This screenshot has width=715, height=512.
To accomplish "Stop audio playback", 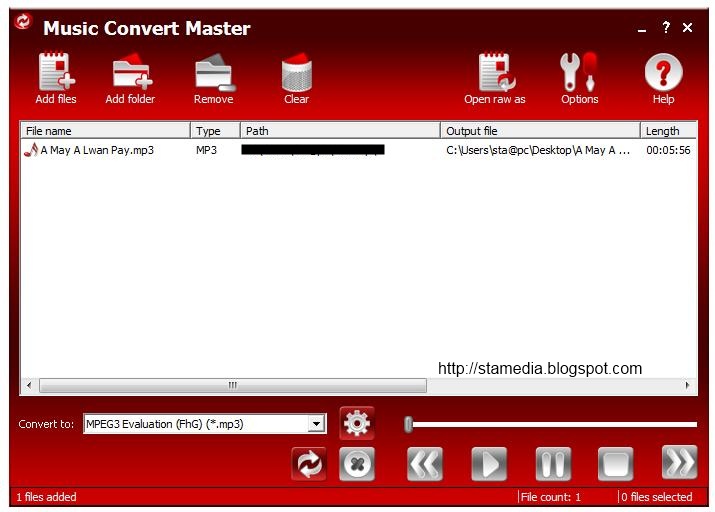I will tap(616, 464).
